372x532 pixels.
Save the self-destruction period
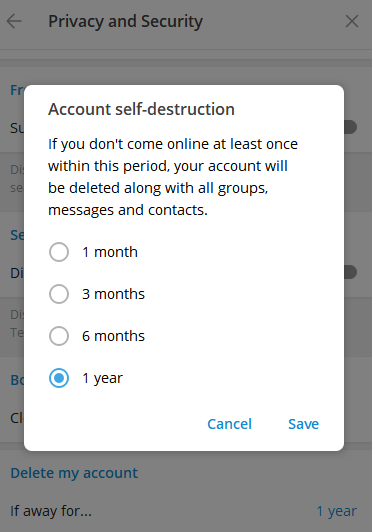pyautogui.click(x=303, y=424)
